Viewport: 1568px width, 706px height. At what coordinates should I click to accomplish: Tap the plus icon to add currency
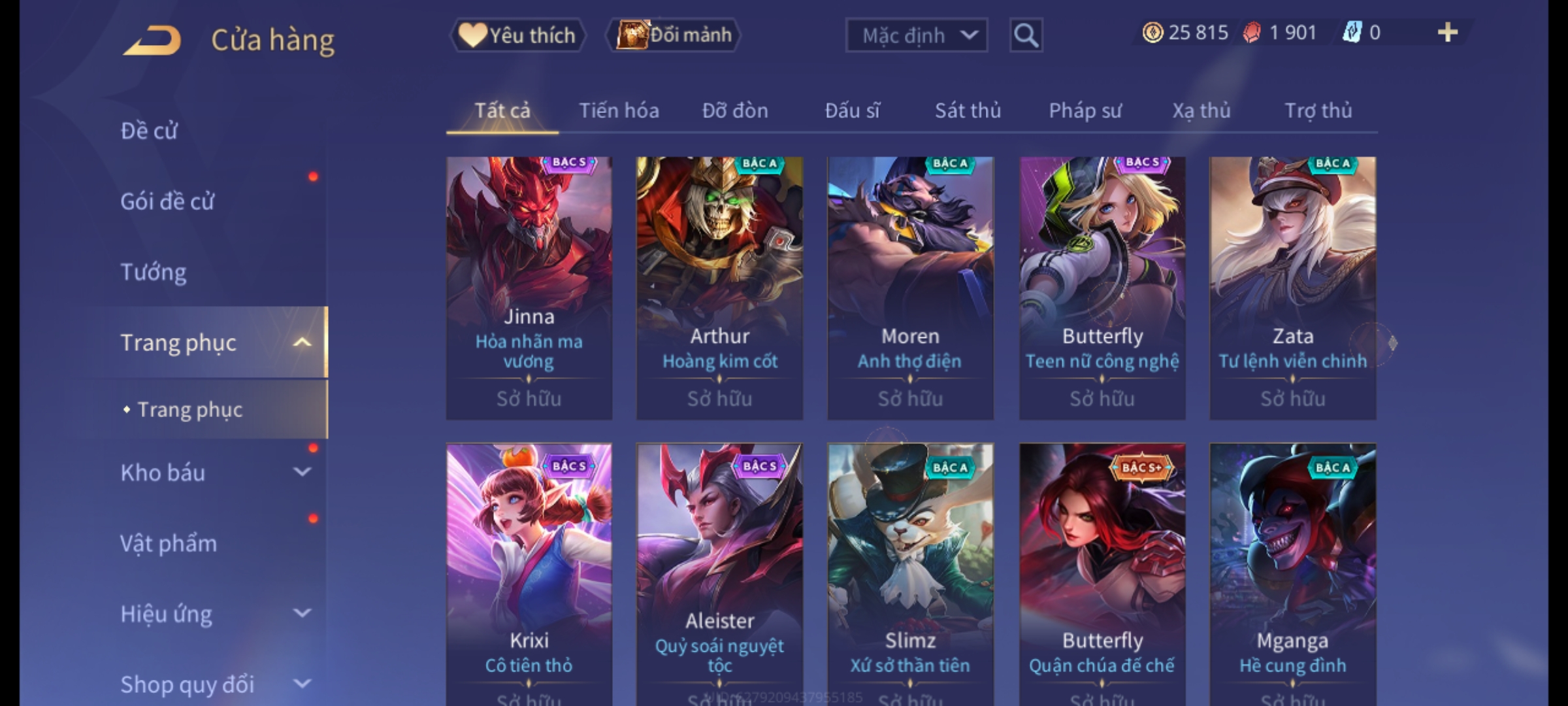[1447, 33]
